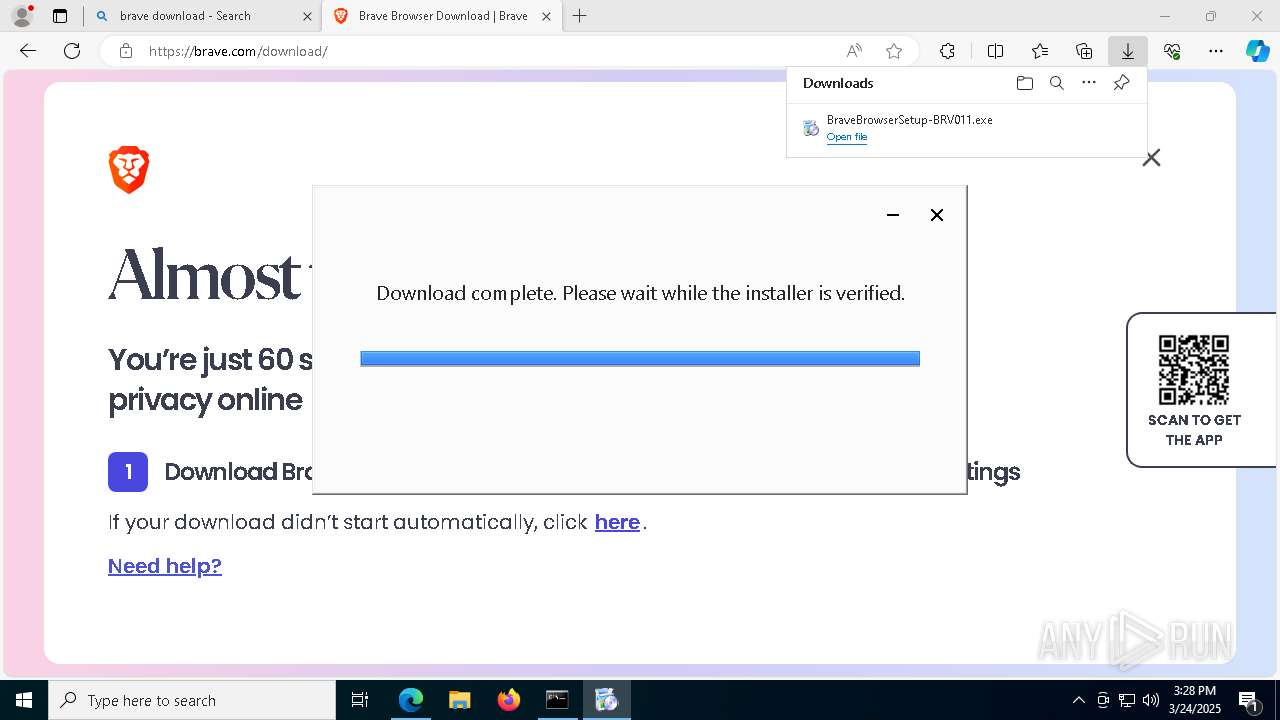This screenshot has height=720, width=1280.
Task: Open more options in Downloads panel
Action: pyautogui.click(x=1089, y=83)
